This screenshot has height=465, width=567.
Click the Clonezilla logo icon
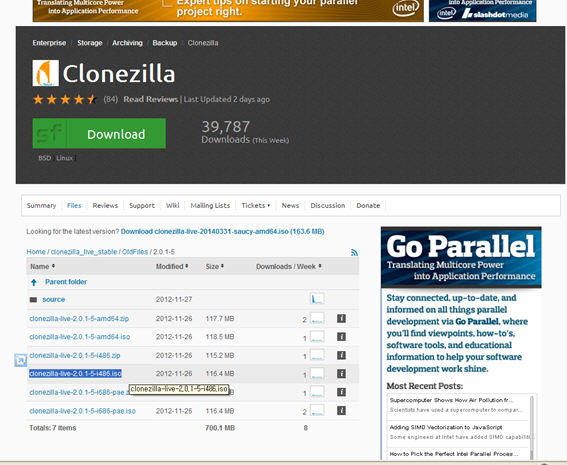coord(46,73)
